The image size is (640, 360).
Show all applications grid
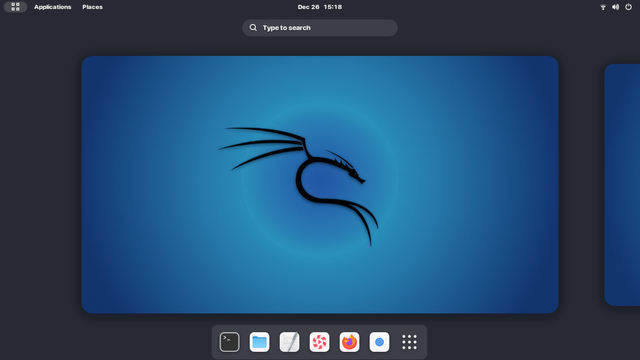click(409, 342)
